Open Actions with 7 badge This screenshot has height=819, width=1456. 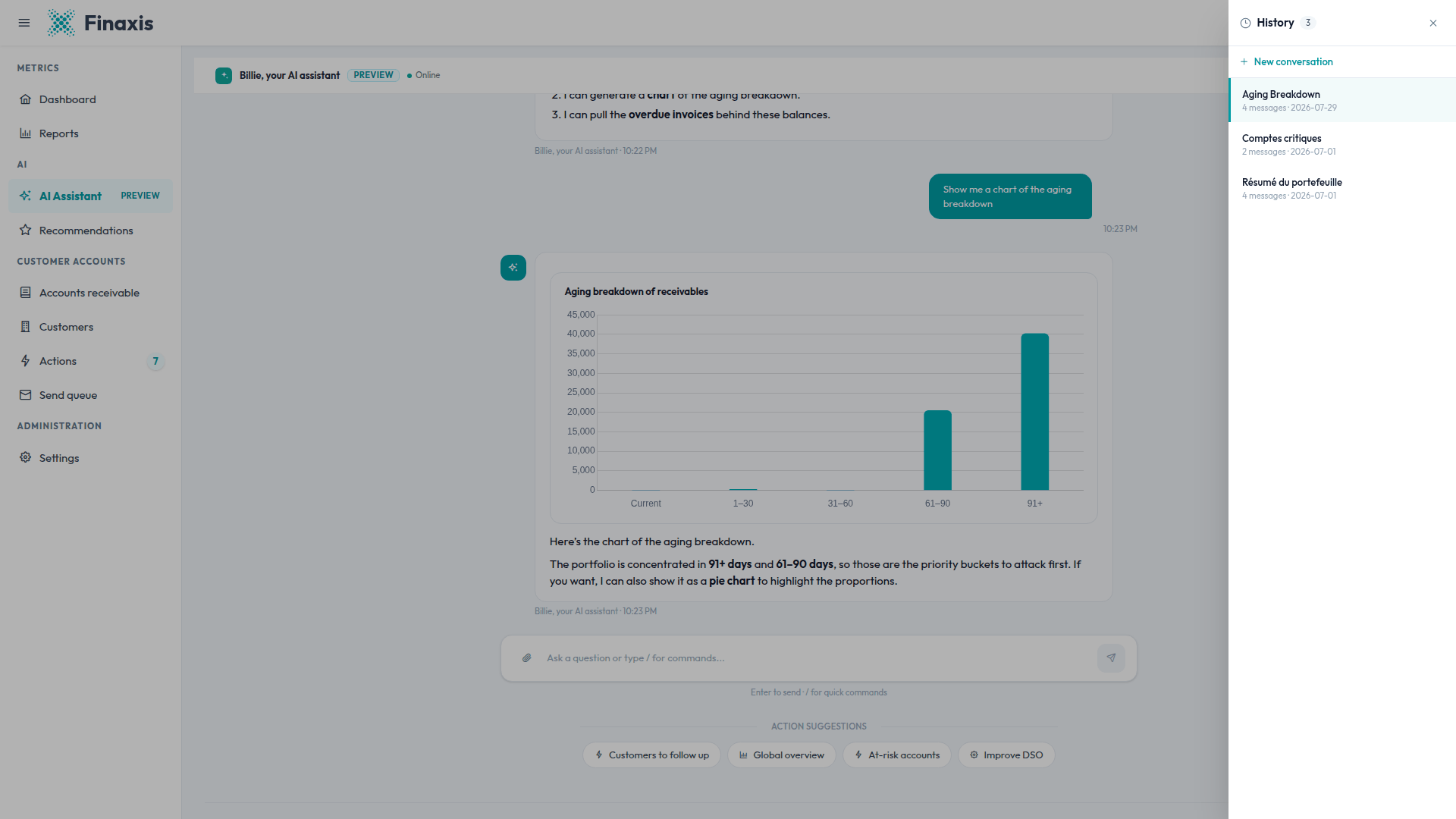(x=91, y=361)
